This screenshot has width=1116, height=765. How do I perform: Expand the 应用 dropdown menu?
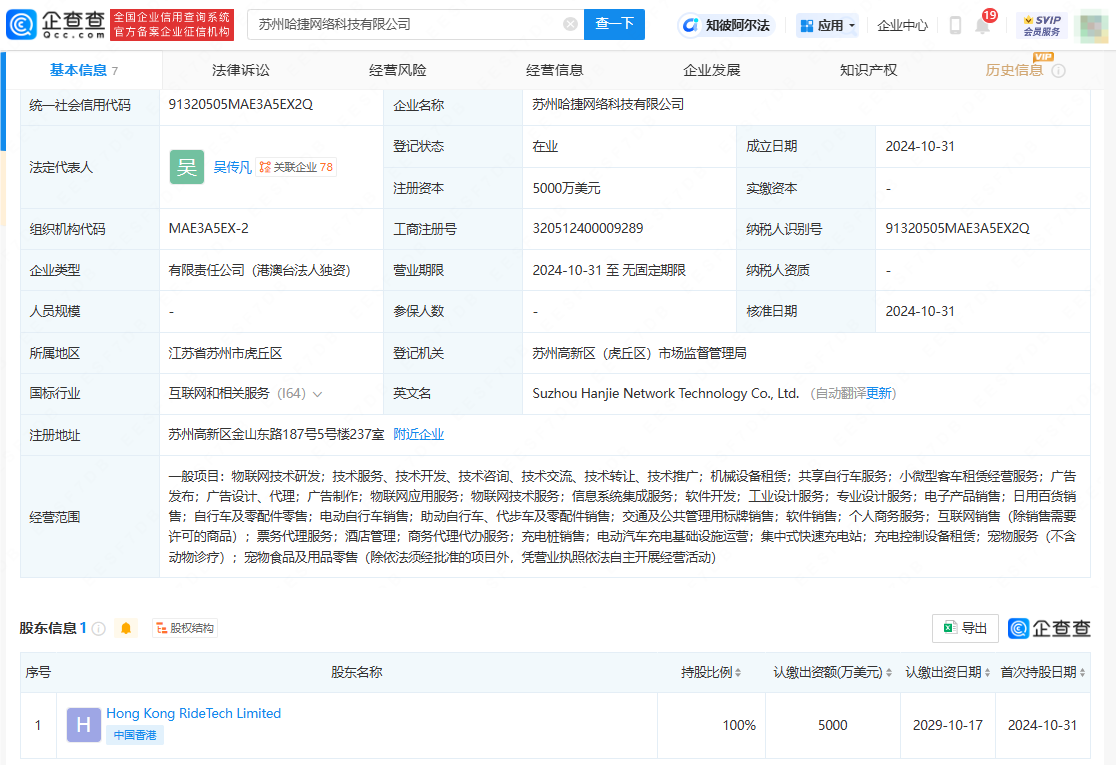pos(827,25)
